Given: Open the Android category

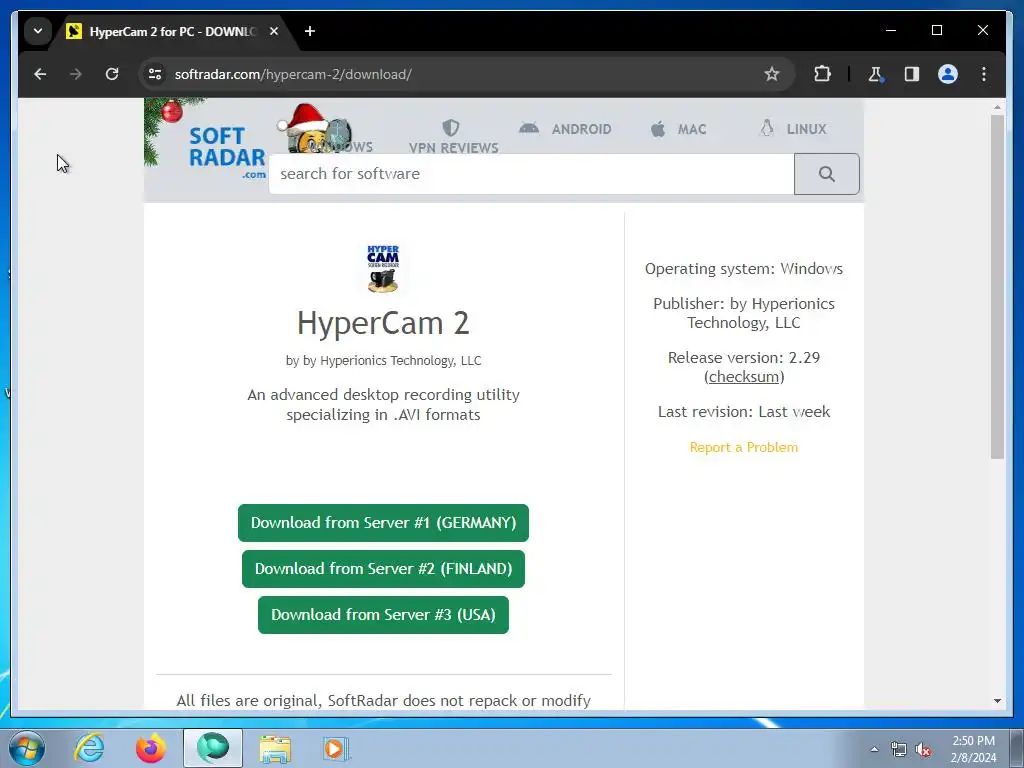Looking at the screenshot, I should point(566,129).
